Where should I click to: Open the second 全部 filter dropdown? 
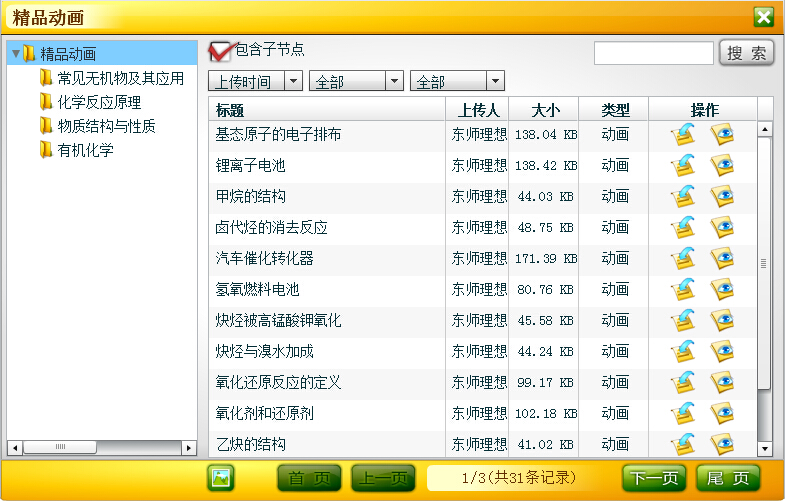495,82
